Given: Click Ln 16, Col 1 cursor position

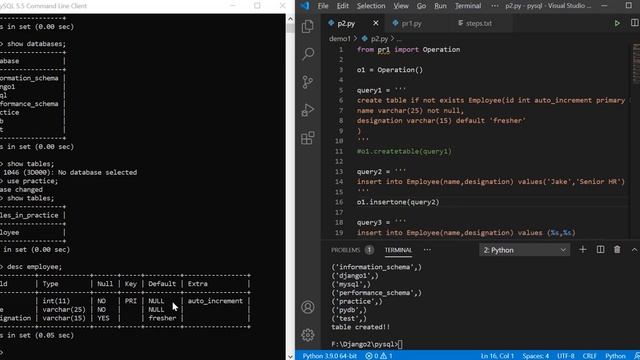Looking at the screenshot, I should [x=497, y=356].
